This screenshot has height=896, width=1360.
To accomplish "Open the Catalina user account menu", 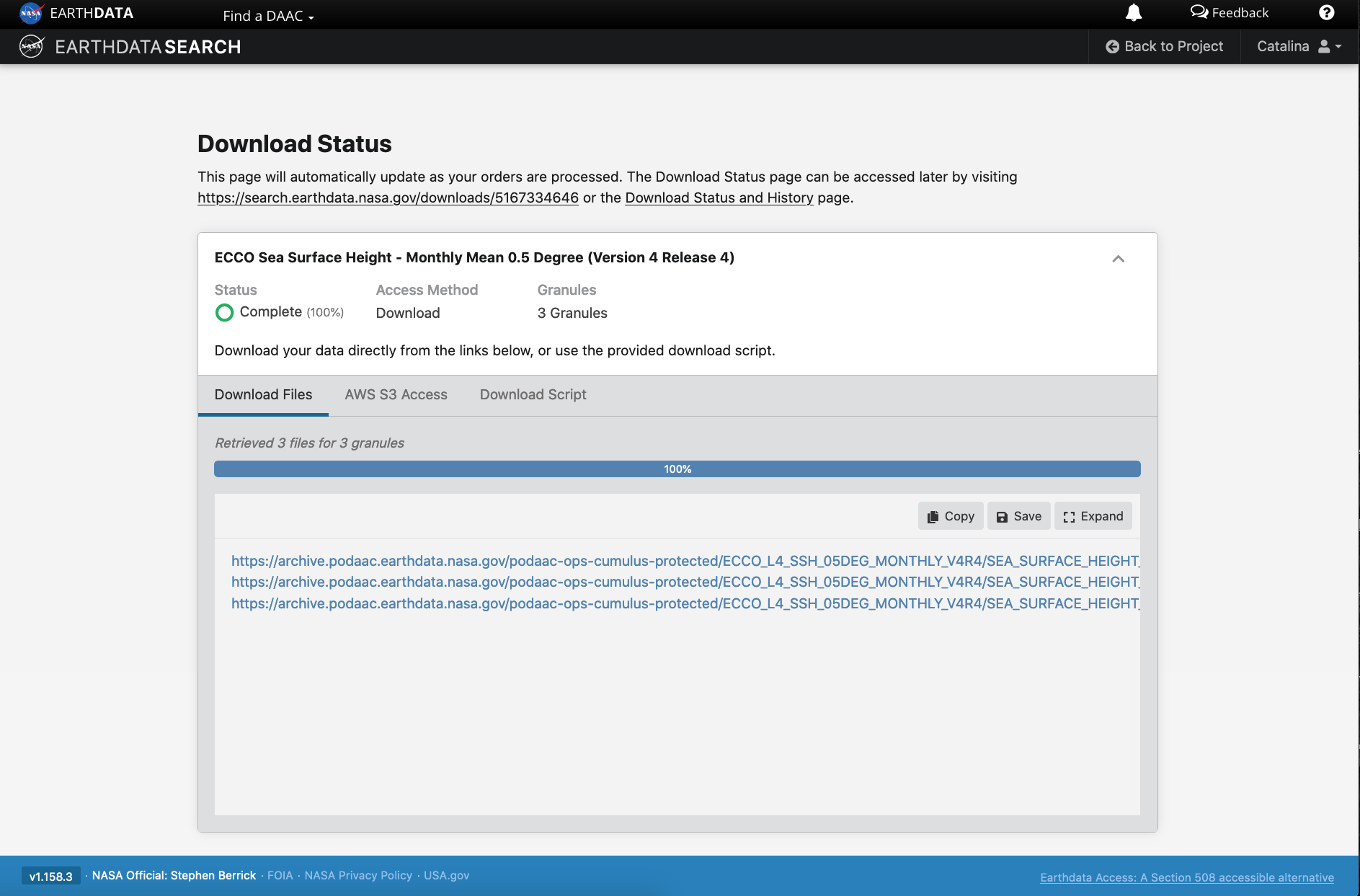I will (1299, 47).
